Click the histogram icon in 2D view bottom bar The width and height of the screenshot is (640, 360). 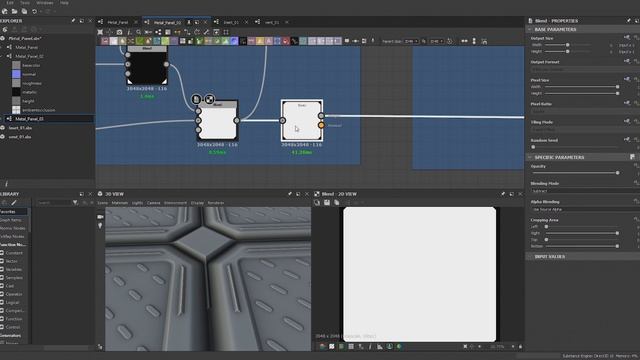point(380,347)
